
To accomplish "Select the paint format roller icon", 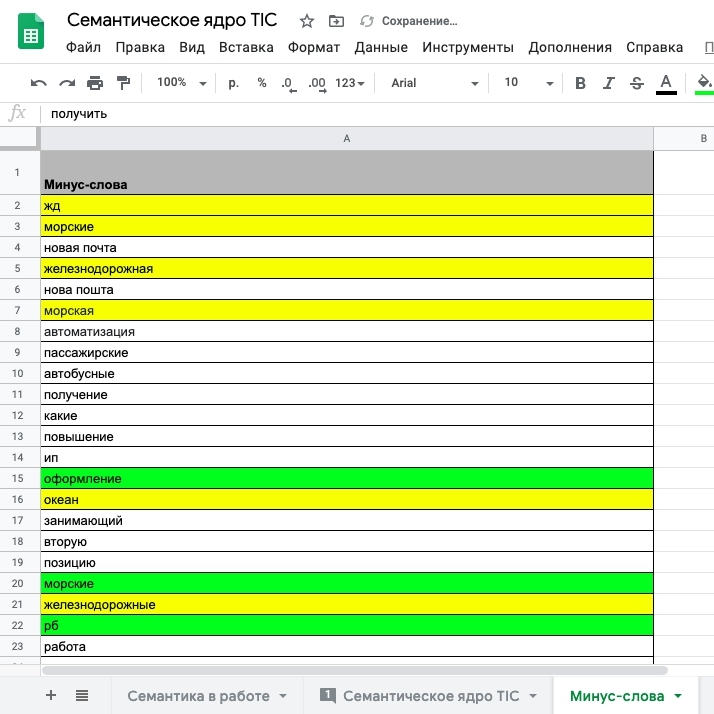I will tap(123, 83).
